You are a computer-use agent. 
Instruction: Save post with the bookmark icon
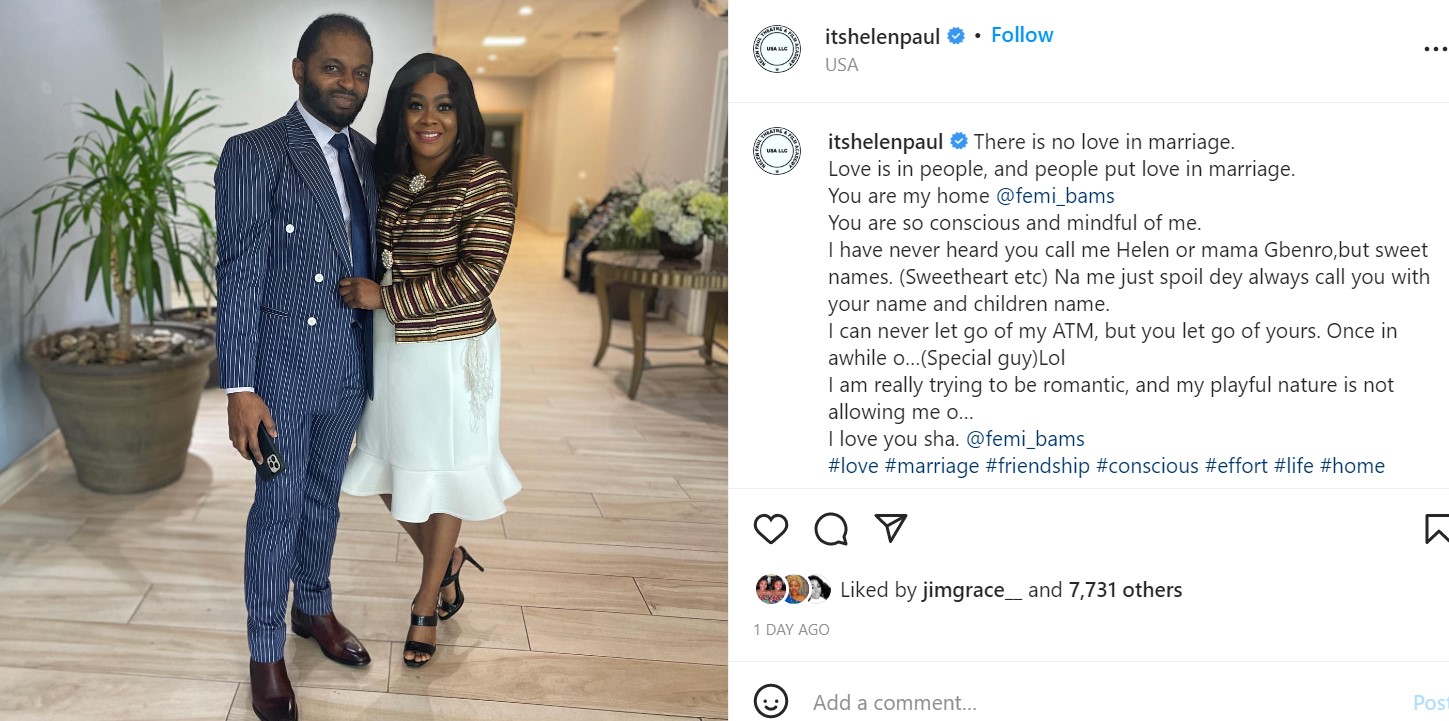[x=1437, y=528]
